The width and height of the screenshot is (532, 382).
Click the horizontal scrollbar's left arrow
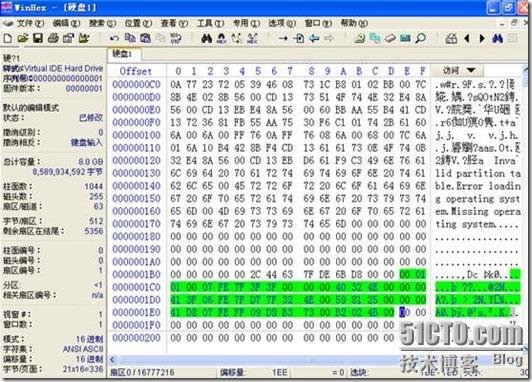(113, 360)
